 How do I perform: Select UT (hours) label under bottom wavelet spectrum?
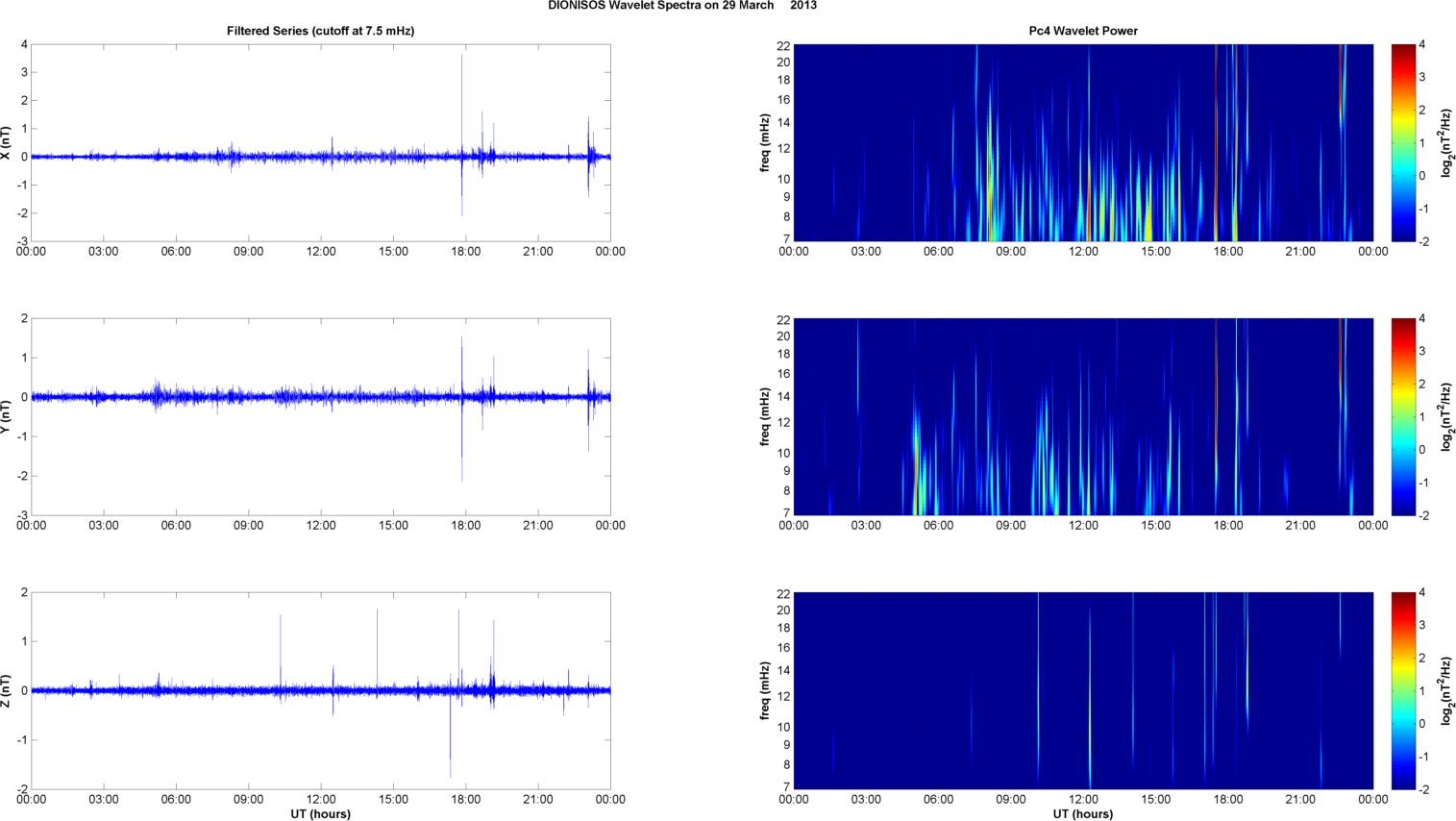point(1082,814)
